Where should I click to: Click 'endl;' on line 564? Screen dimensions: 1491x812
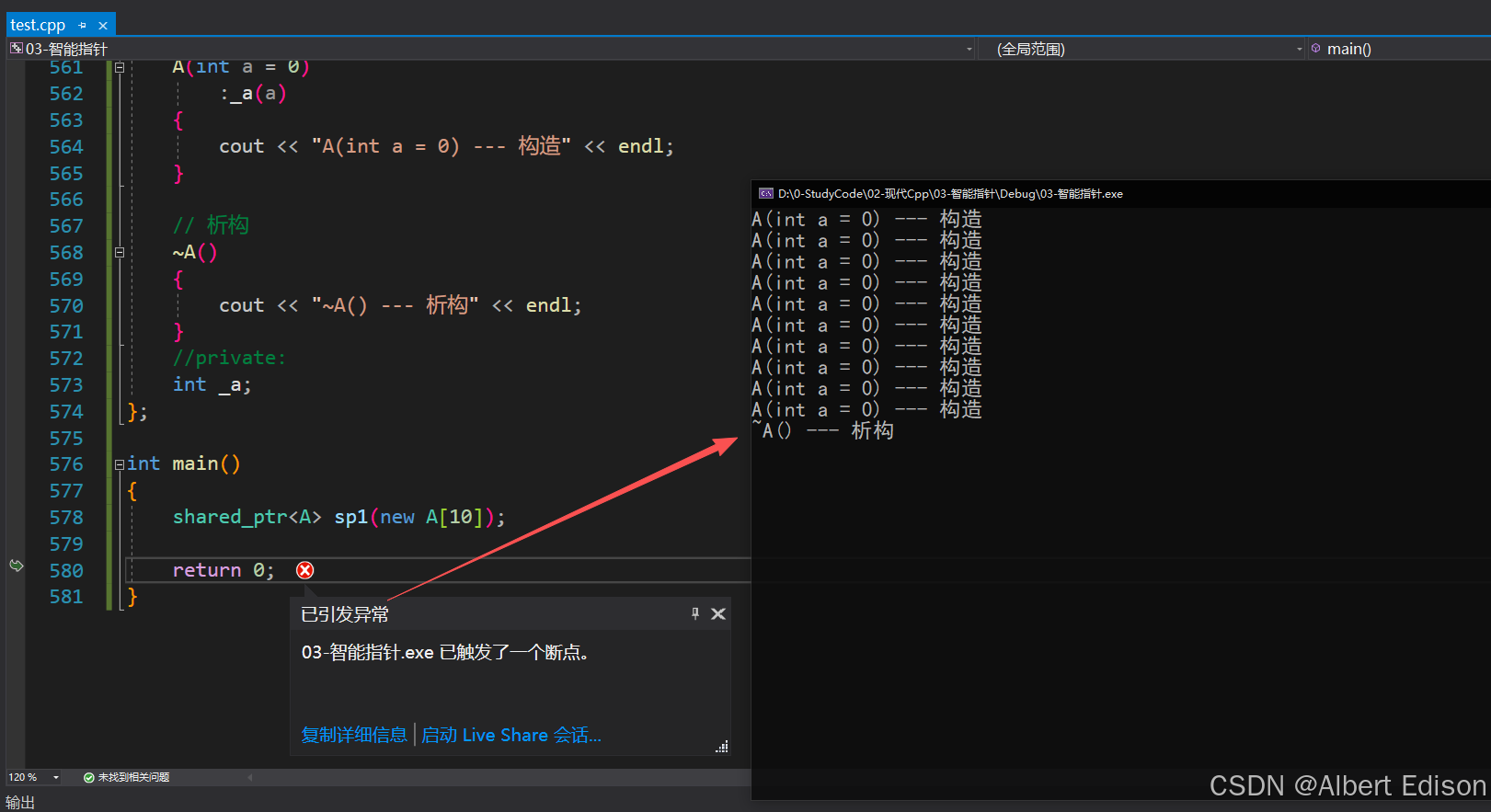pyautogui.click(x=646, y=146)
